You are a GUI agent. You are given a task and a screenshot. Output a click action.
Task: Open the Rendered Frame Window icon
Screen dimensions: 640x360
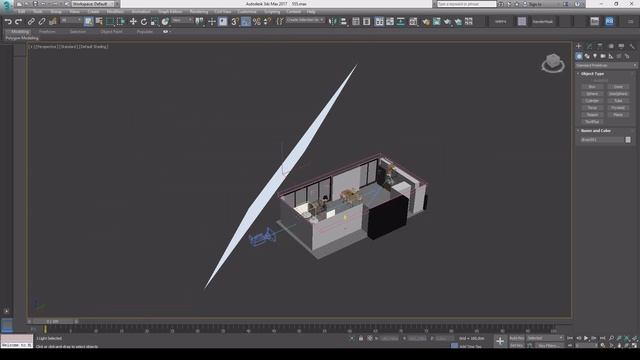(437, 22)
